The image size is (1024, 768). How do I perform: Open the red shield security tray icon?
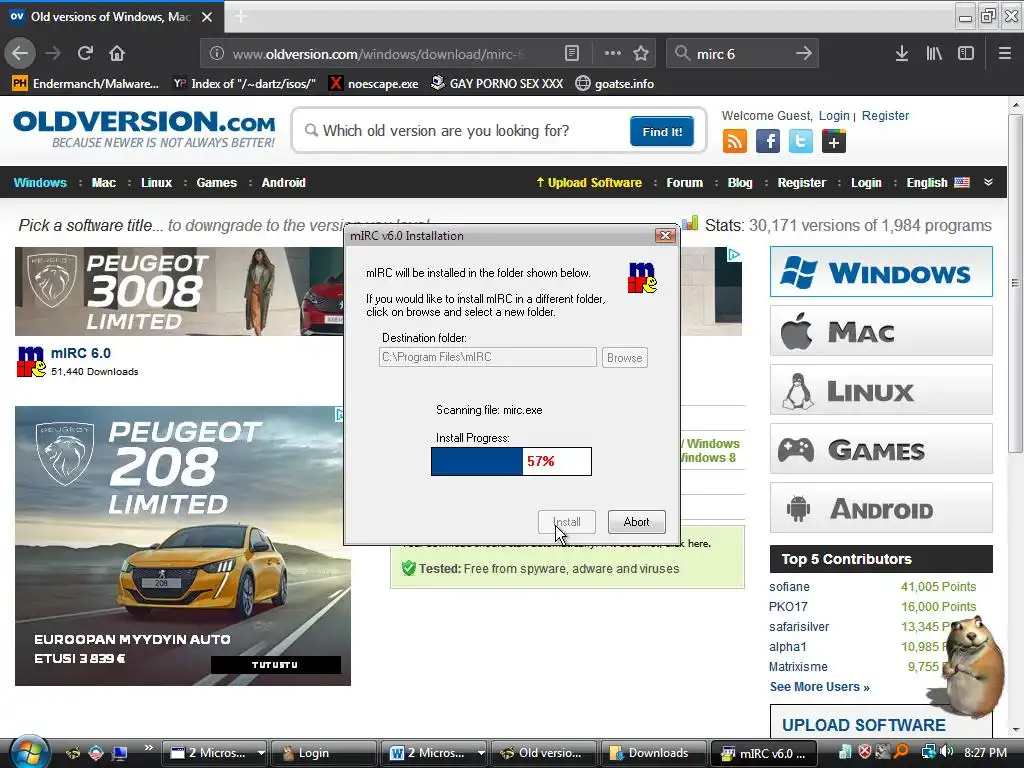865,752
